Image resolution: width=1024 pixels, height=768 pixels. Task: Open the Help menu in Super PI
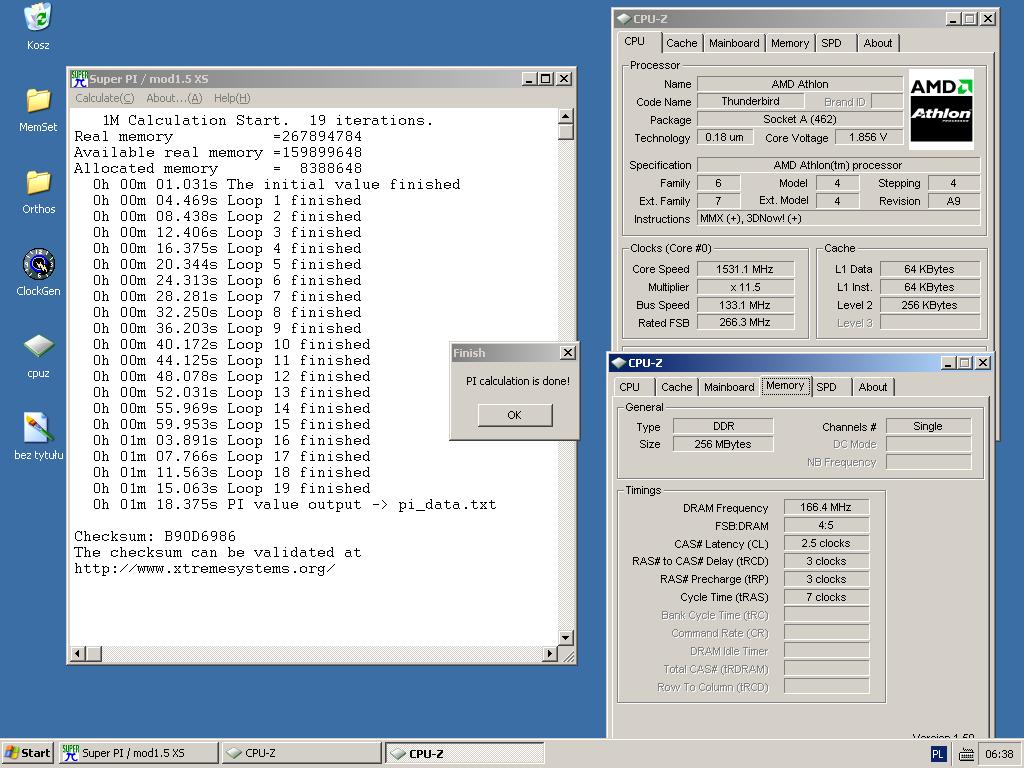tap(232, 98)
